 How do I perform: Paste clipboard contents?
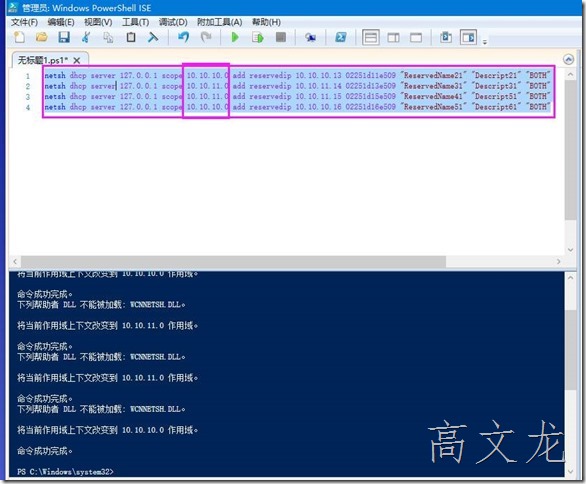click(131, 37)
